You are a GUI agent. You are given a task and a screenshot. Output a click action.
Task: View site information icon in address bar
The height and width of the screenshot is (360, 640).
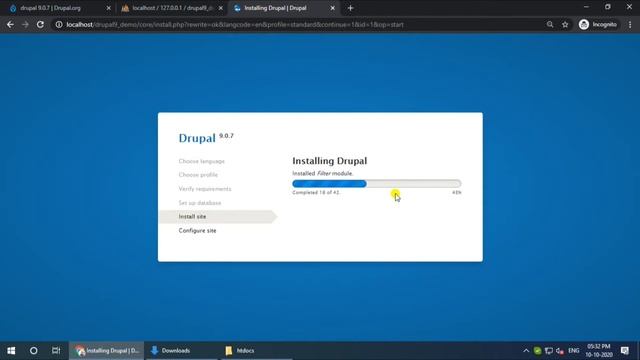pos(59,24)
